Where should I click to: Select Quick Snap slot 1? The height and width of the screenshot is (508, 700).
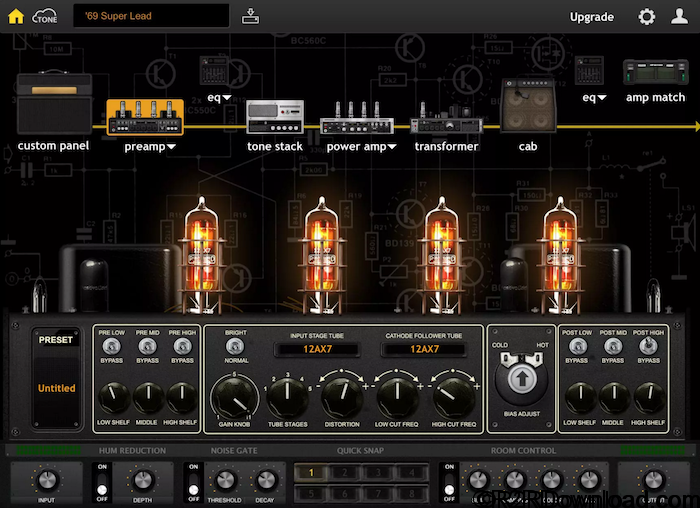pos(311,472)
